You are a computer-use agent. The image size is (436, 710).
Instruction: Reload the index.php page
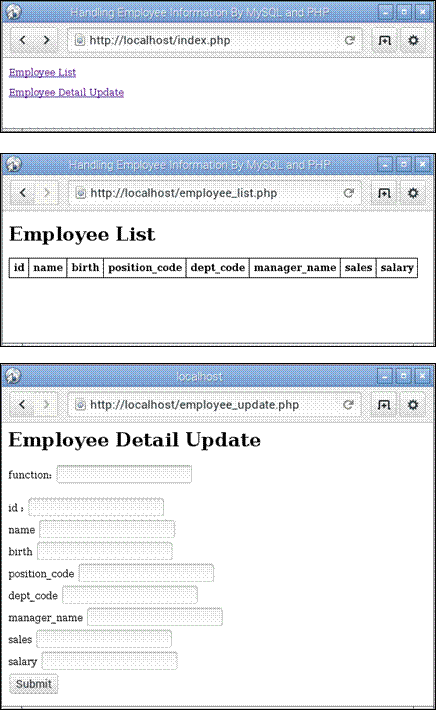(349, 40)
